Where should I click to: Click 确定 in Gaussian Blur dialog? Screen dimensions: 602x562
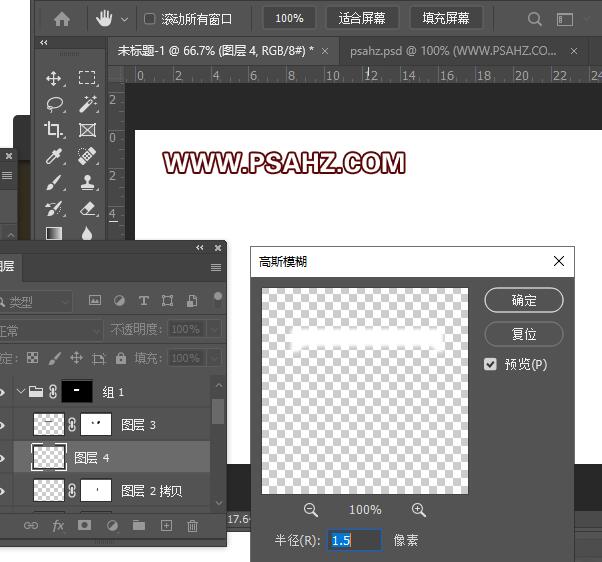point(524,300)
